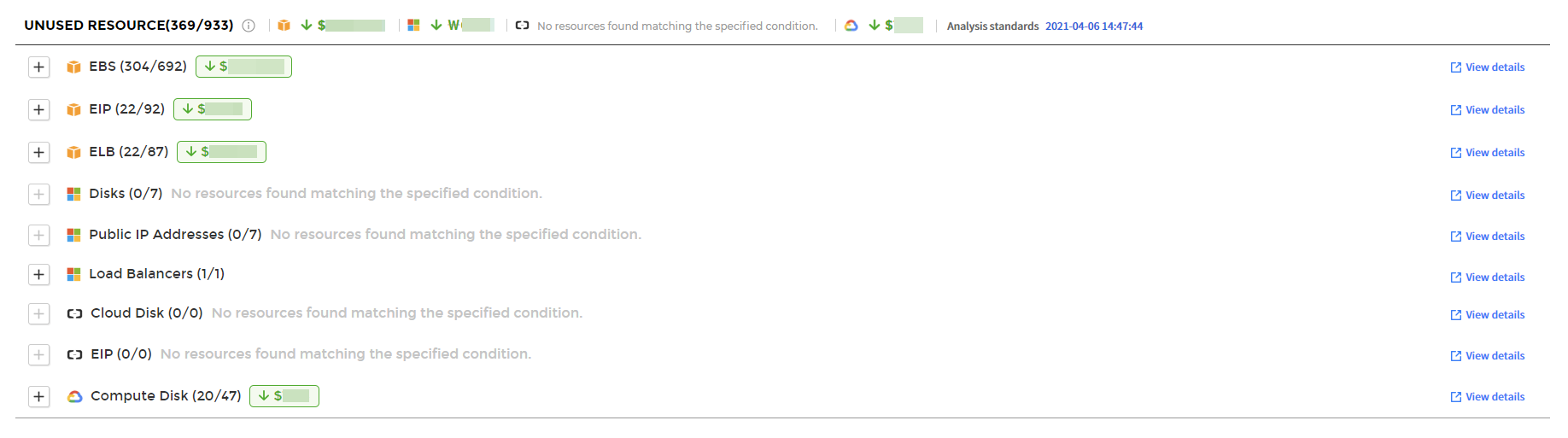Click the green savings badge next to EBS

243,67
